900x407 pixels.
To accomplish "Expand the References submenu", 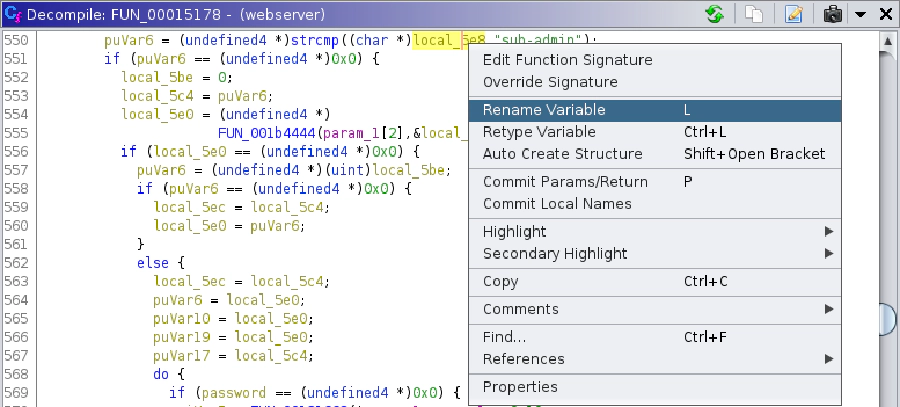I will pos(655,359).
